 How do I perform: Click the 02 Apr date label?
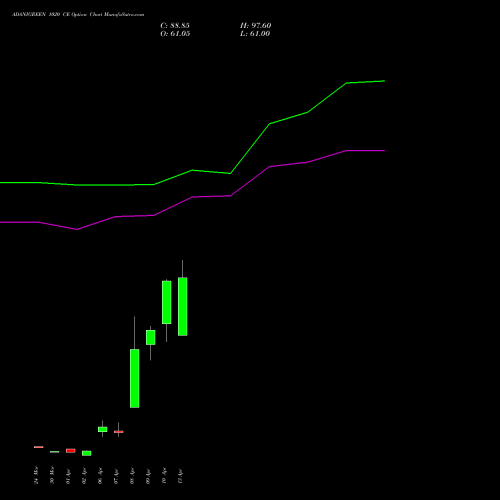84,477
